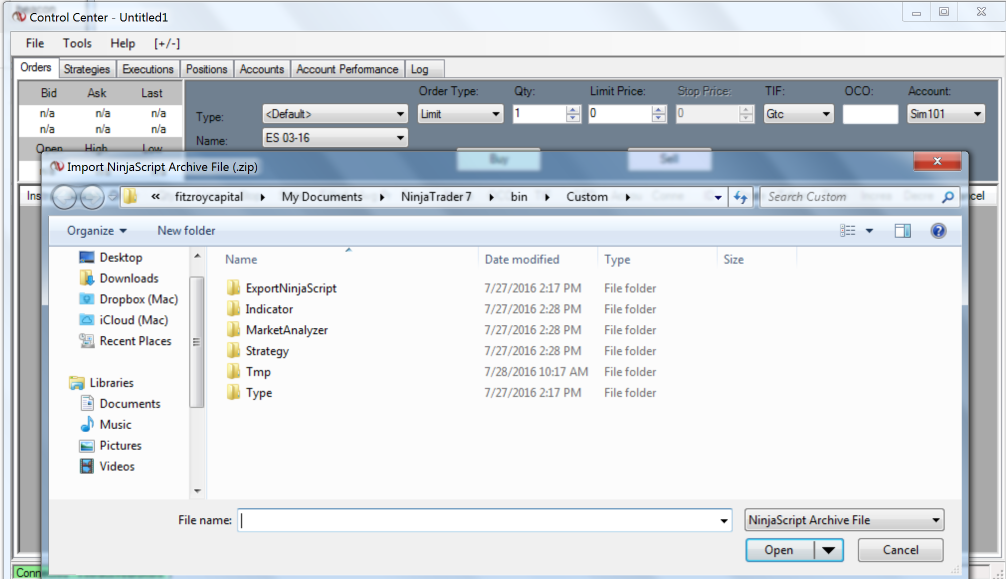This screenshot has width=1006, height=579.
Task: Click the Back navigation arrow in dialog
Action: (64, 197)
